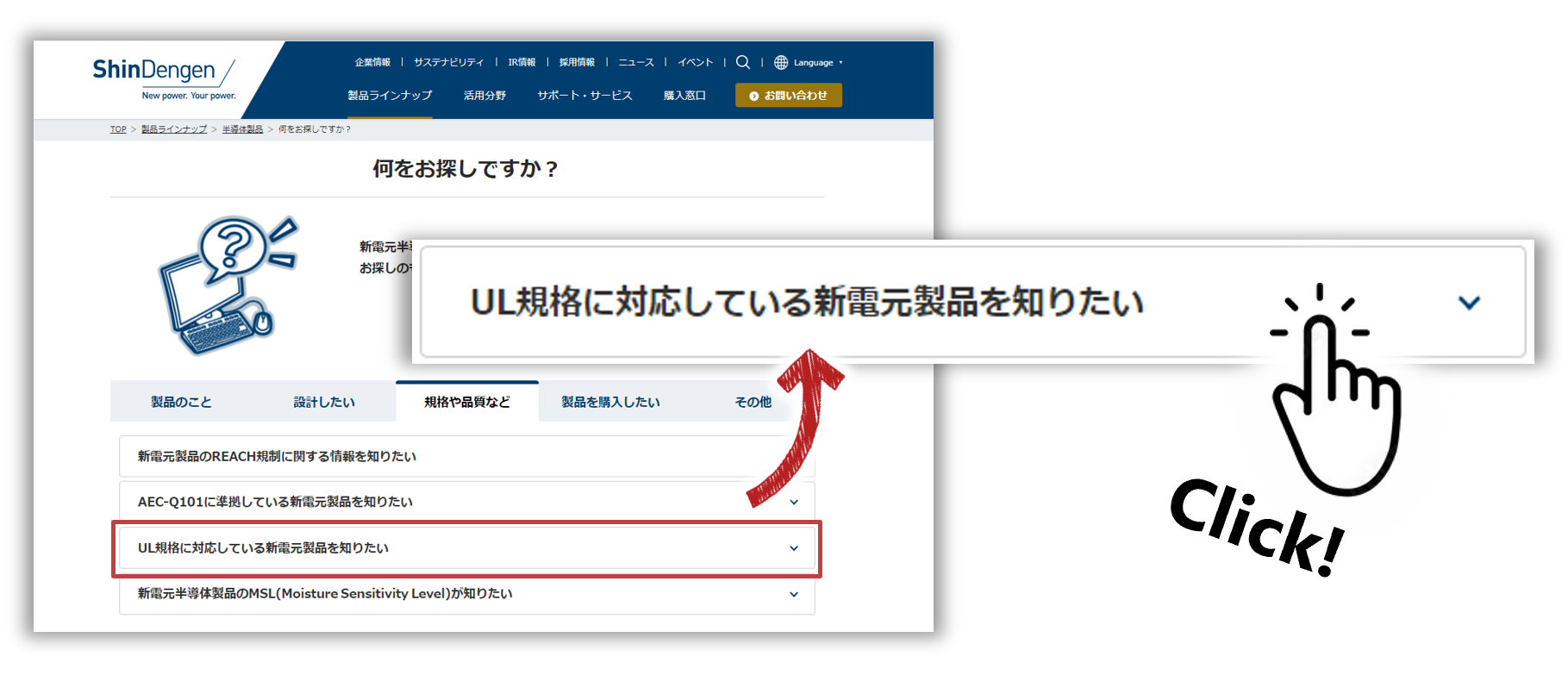Go to TOP breadcrumb link
Viewport: 1568px width, 694px height.
point(118,129)
